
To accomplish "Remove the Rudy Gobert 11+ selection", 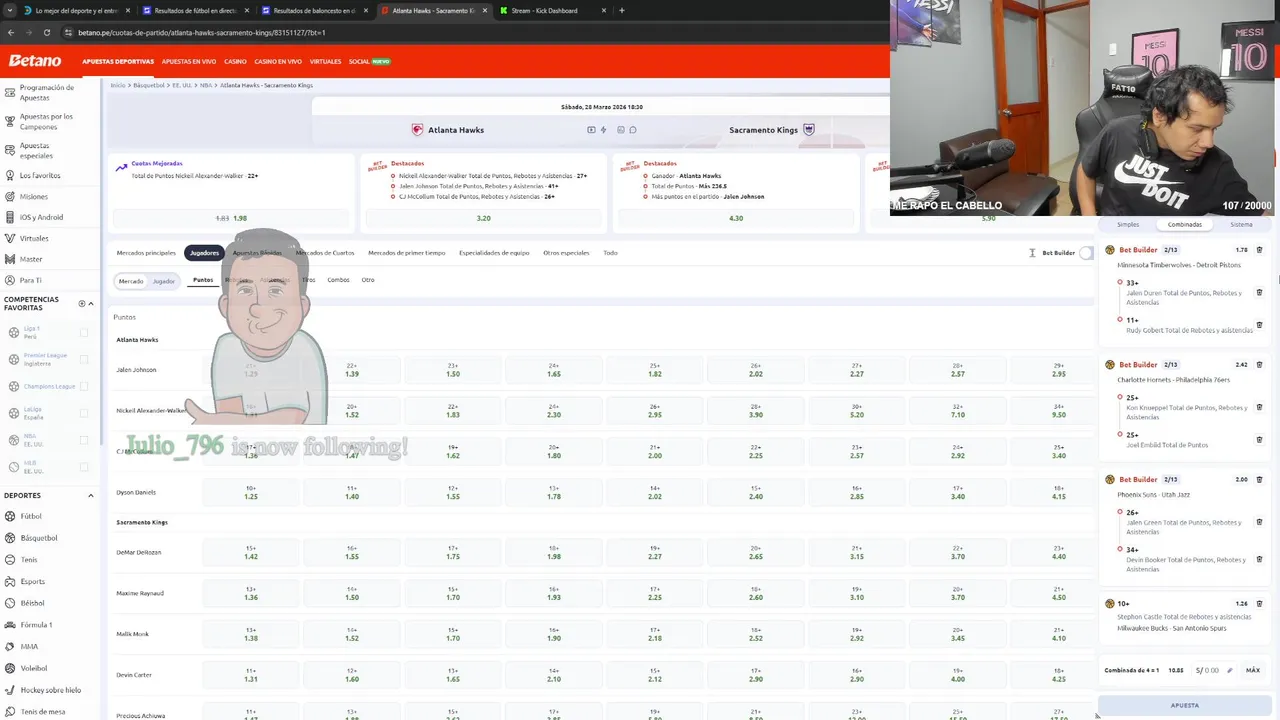I will coord(1259,325).
